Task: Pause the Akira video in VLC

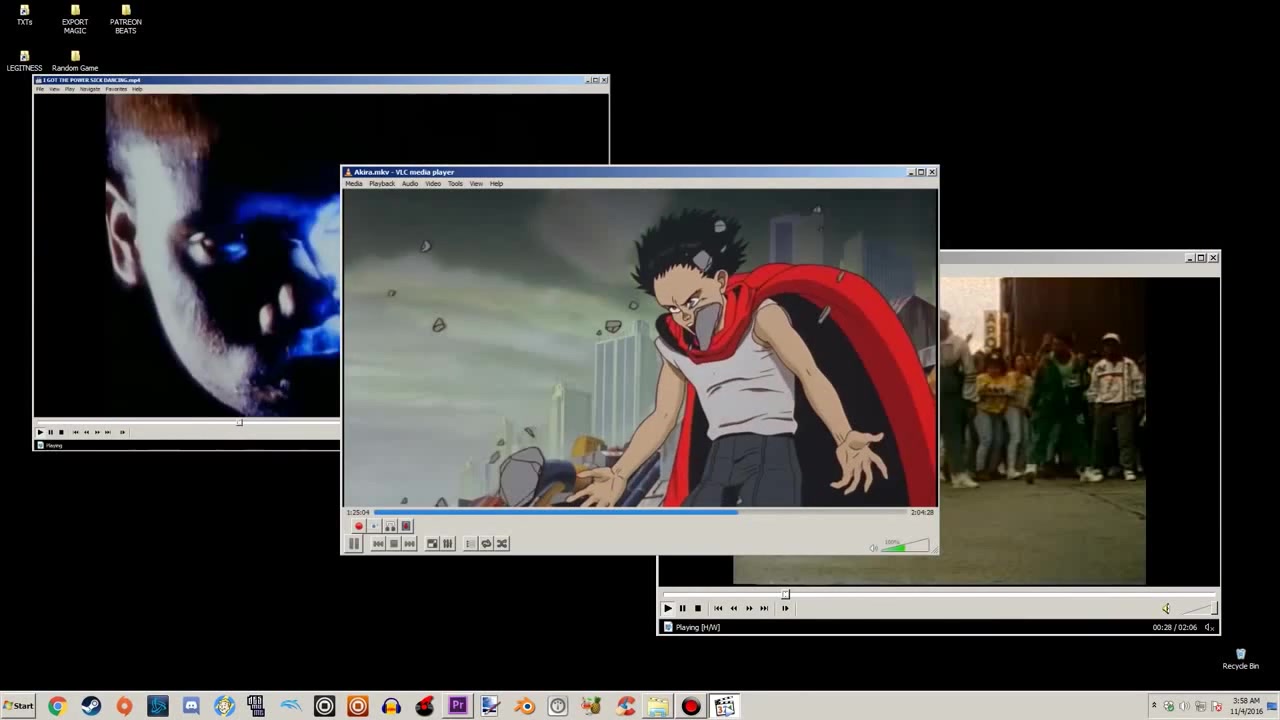Action: [x=354, y=544]
